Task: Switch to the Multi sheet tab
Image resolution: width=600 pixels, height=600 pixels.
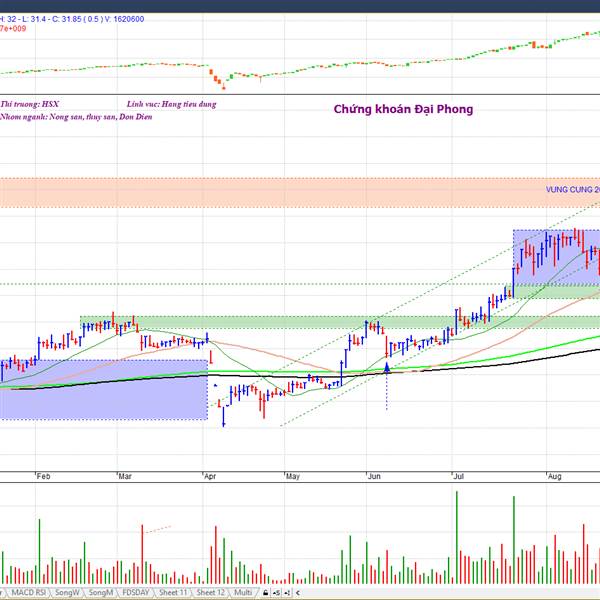Action: 243,592
